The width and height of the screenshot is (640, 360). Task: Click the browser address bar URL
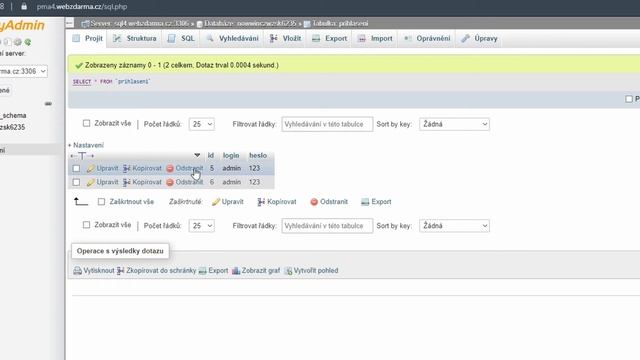point(82,7)
